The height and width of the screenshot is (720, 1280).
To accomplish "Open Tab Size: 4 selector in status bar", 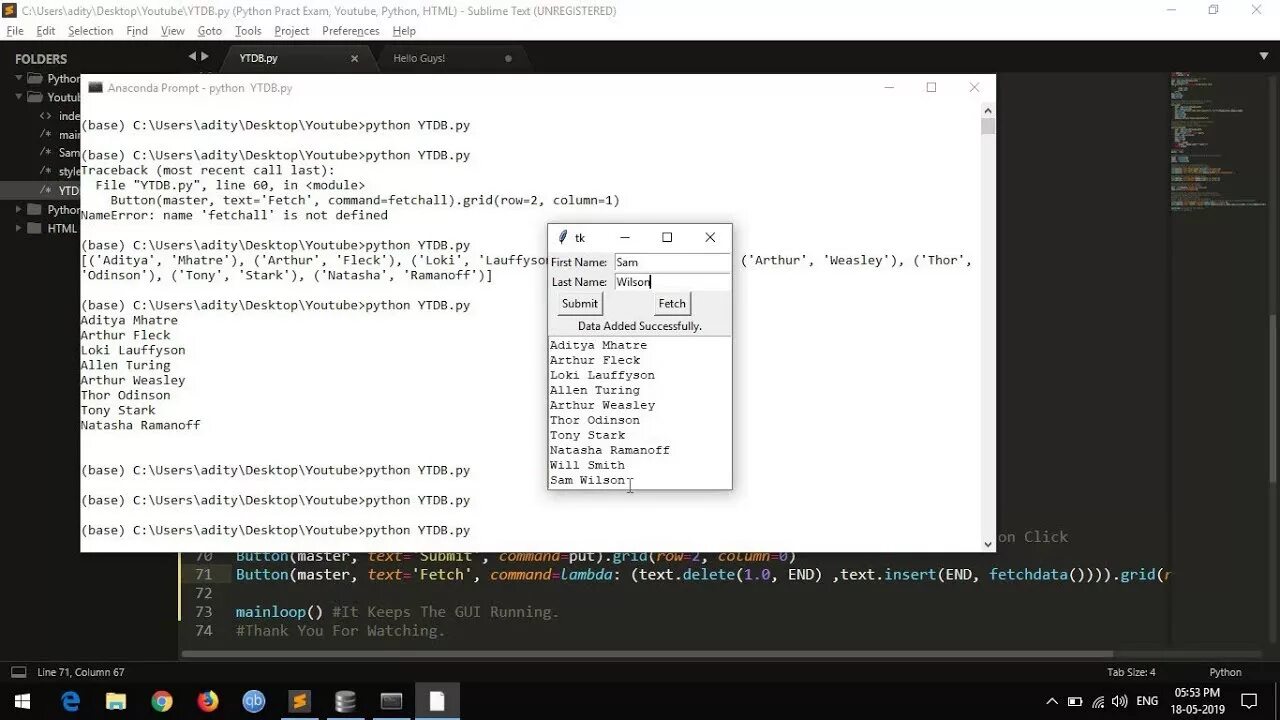I will [x=1131, y=672].
